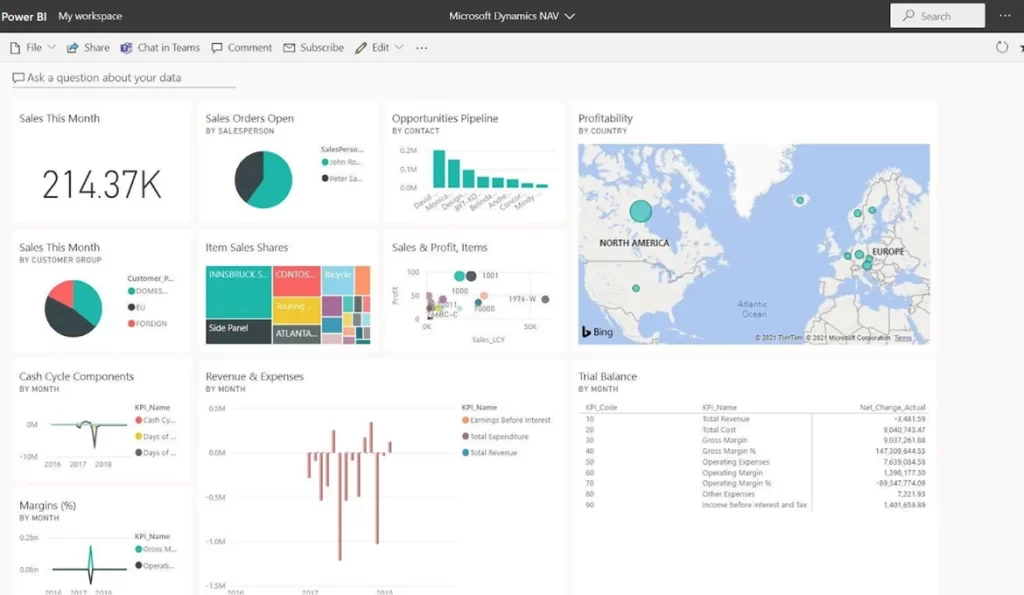Click the Subscribe envelope icon

(x=289, y=48)
